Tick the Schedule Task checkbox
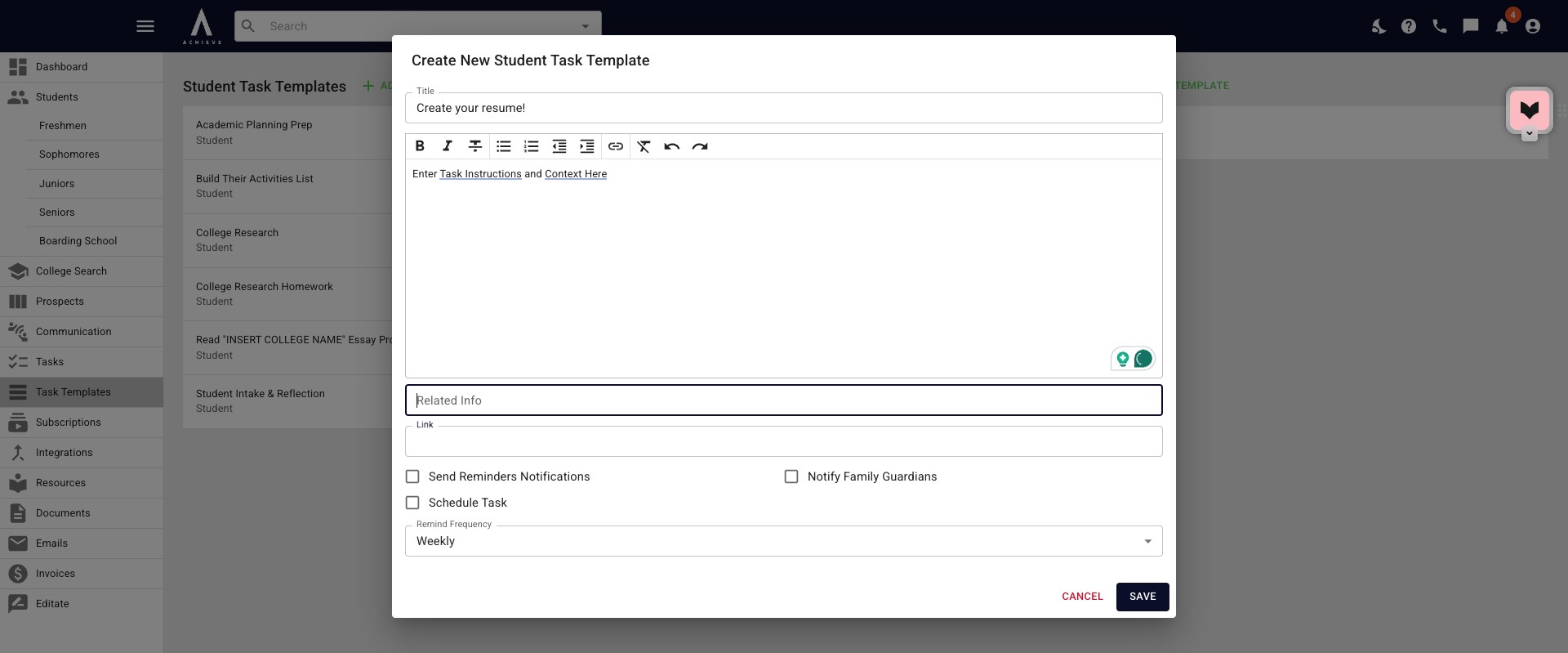 [x=412, y=503]
